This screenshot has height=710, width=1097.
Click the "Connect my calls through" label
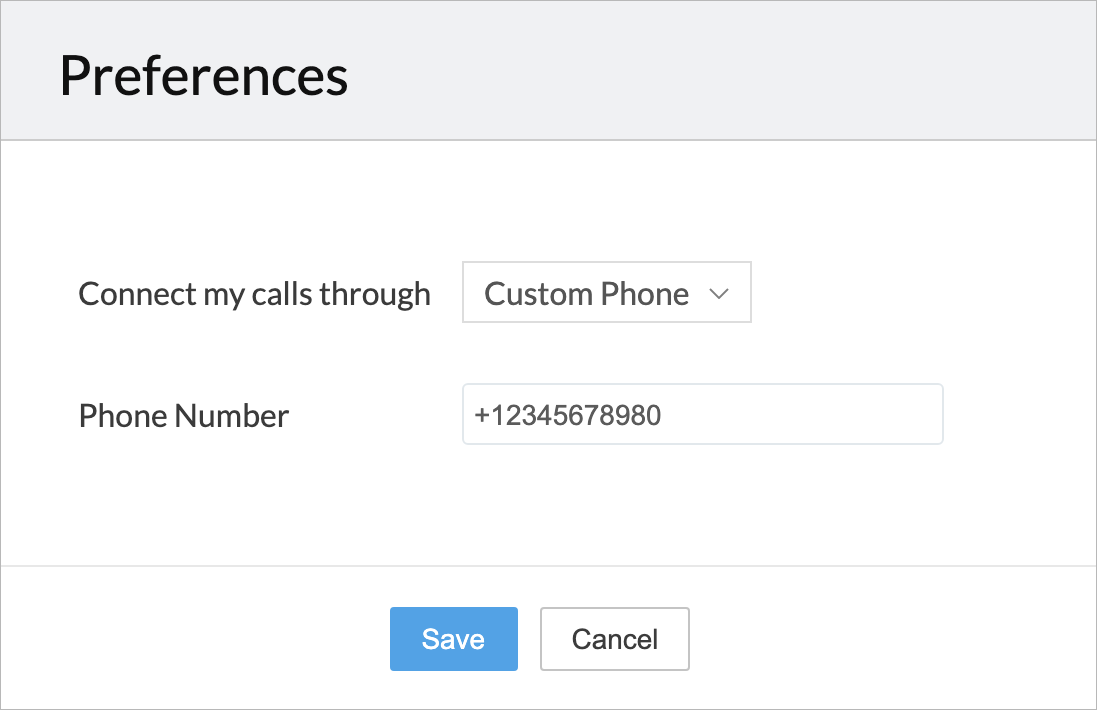pos(254,294)
